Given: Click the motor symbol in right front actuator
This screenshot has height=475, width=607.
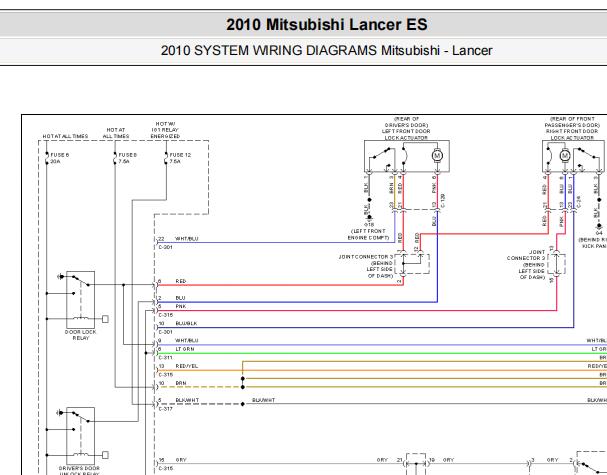Looking at the screenshot, I should (565, 156).
